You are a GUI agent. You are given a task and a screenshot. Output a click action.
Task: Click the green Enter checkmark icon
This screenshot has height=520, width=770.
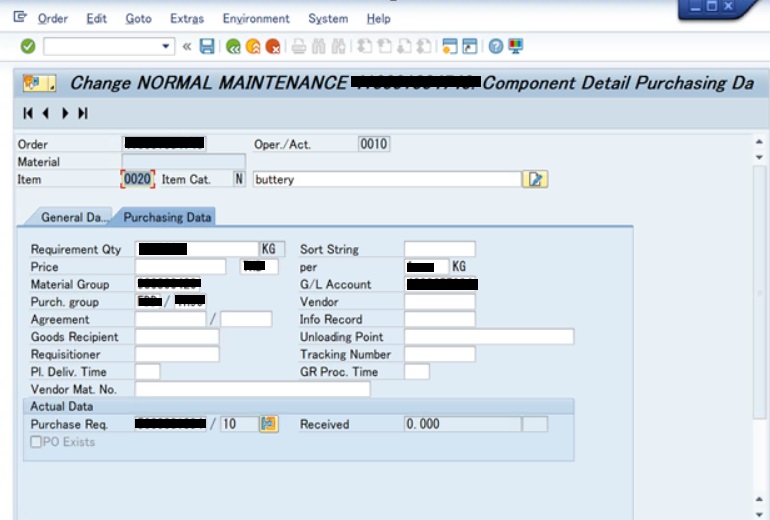[x=28, y=46]
